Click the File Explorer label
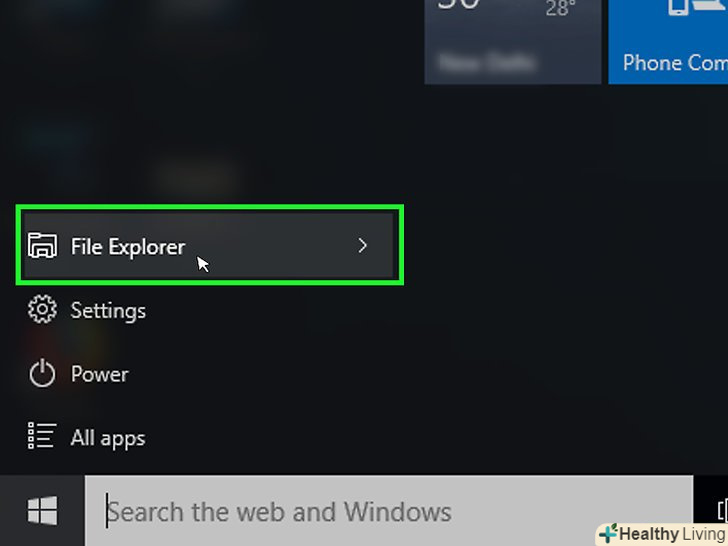Image resolution: width=728 pixels, height=546 pixels. (128, 247)
